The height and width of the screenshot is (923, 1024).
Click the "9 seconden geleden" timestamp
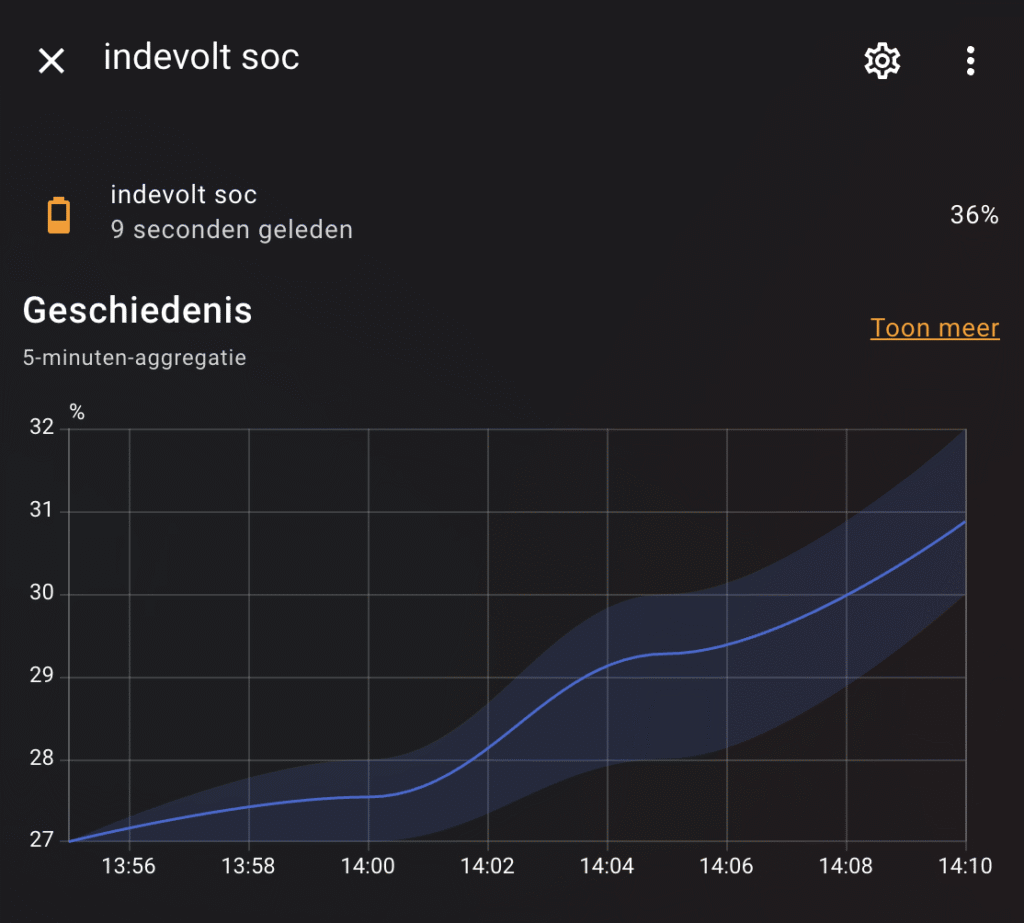click(x=231, y=230)
